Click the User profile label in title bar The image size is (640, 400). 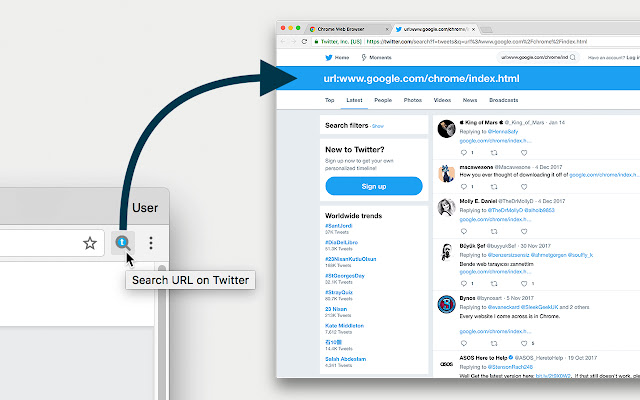tap(145, 208)
